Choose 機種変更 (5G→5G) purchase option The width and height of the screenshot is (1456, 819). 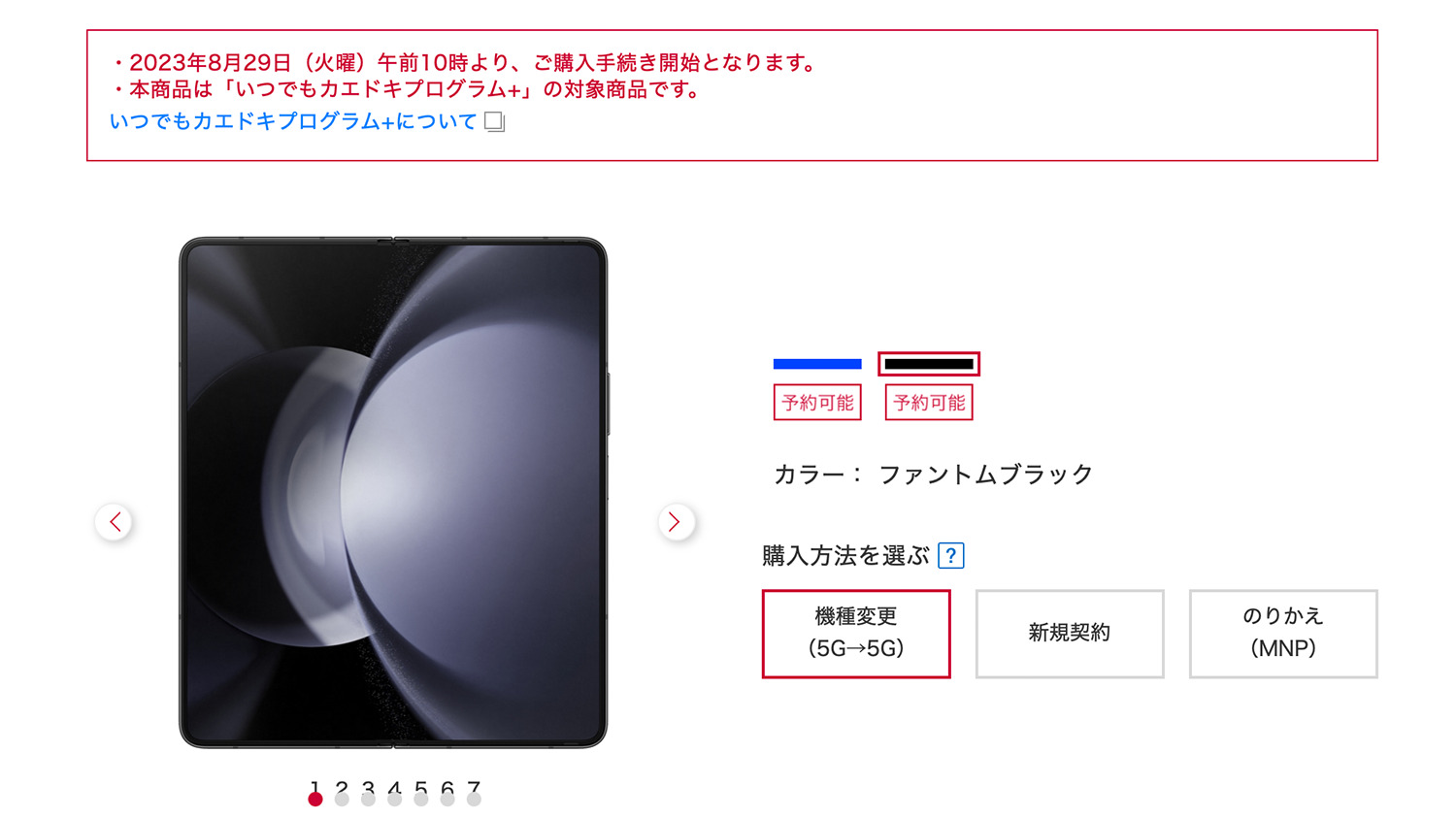pyautogui.click(x=856, y=634)
